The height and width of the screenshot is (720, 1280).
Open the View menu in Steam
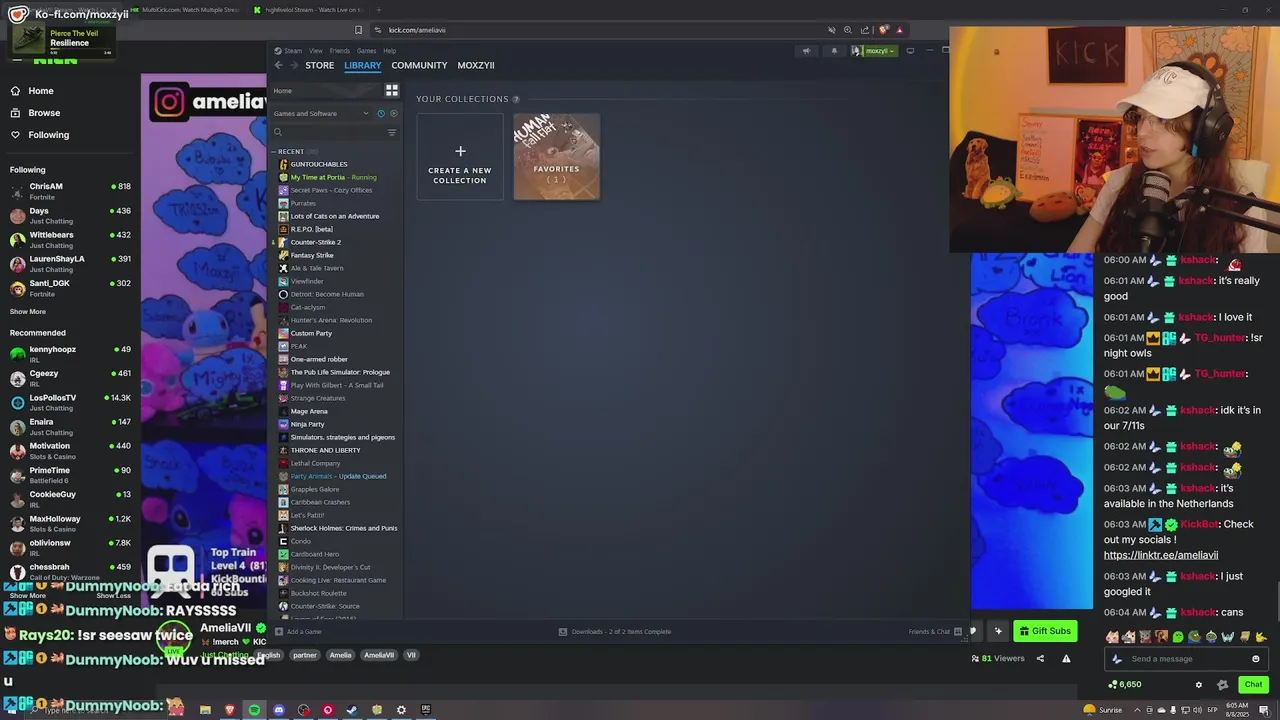click(316, 51)
